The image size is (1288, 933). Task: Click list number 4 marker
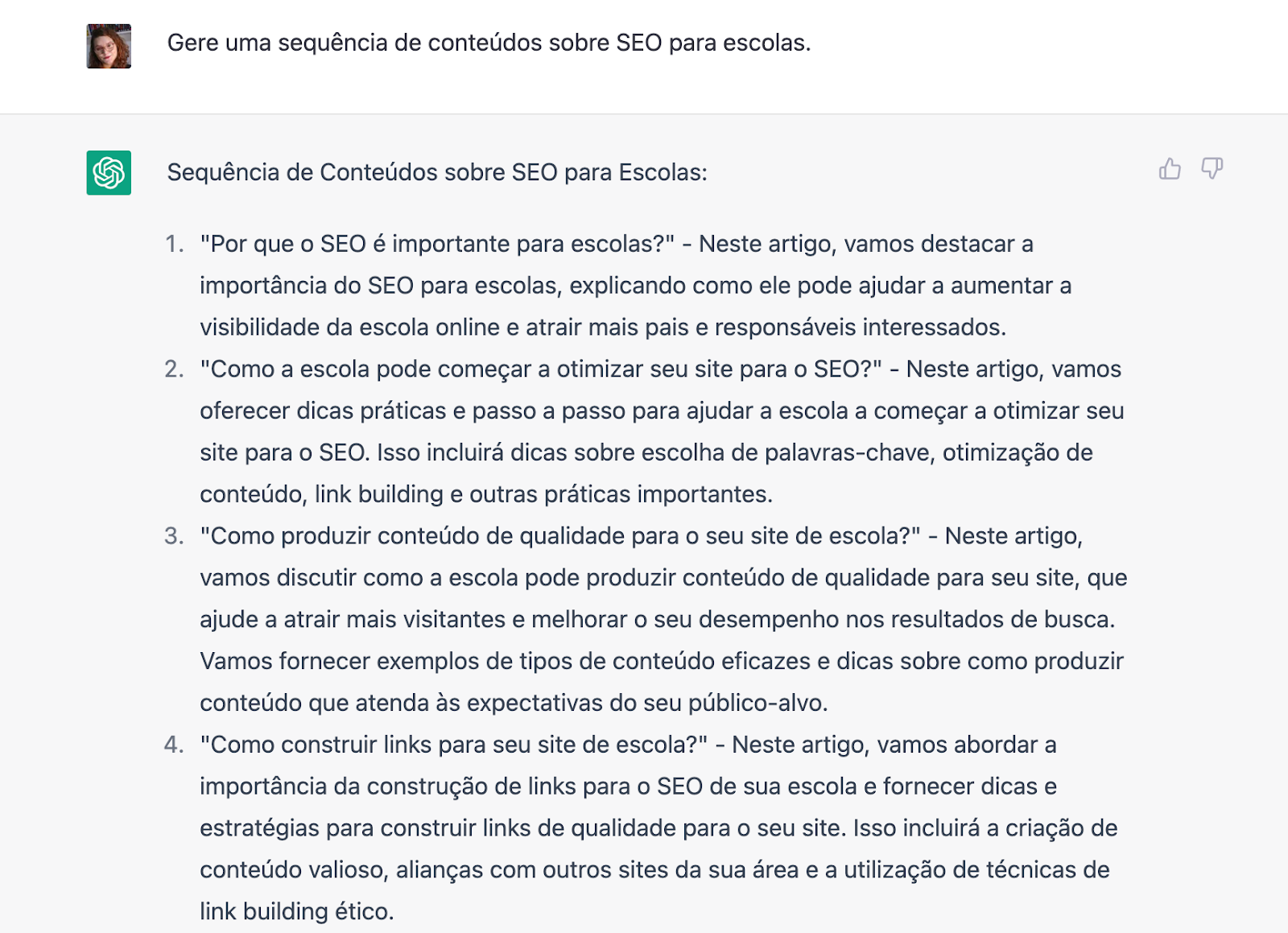point(175,745)
